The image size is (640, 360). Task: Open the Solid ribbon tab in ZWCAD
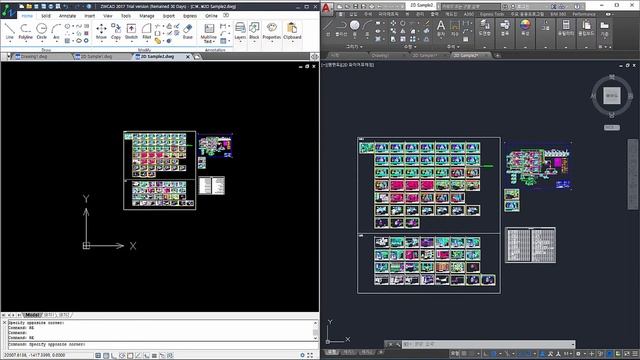click(46, 16)
